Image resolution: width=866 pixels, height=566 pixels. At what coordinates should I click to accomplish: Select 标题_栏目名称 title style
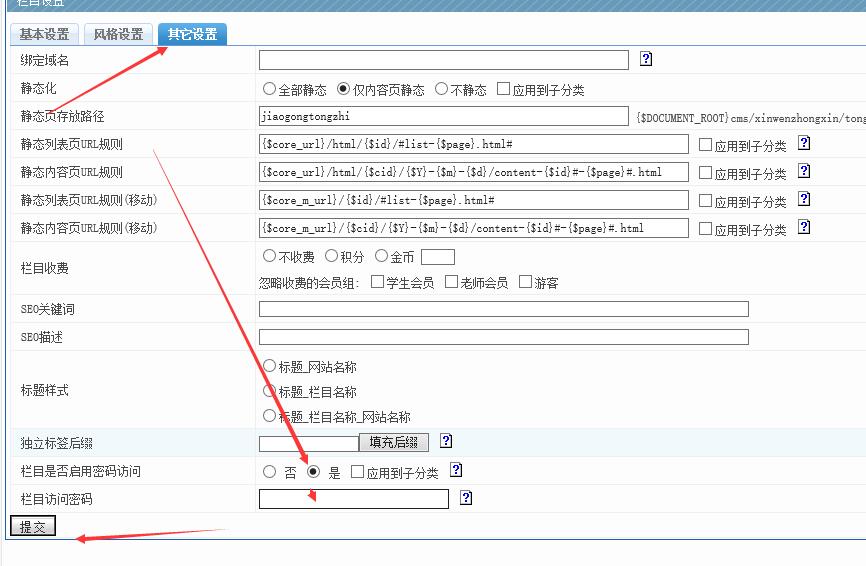[269, 391]
